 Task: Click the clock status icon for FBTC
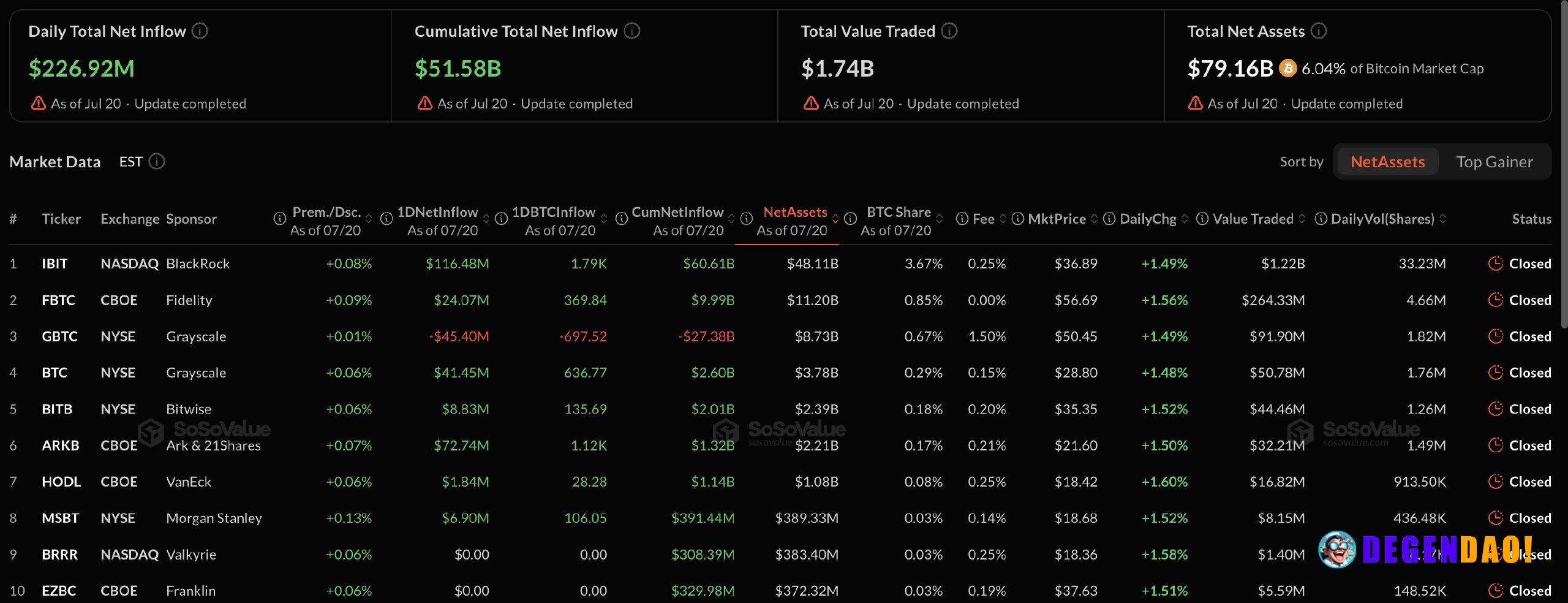click(x=1496, y=300)
